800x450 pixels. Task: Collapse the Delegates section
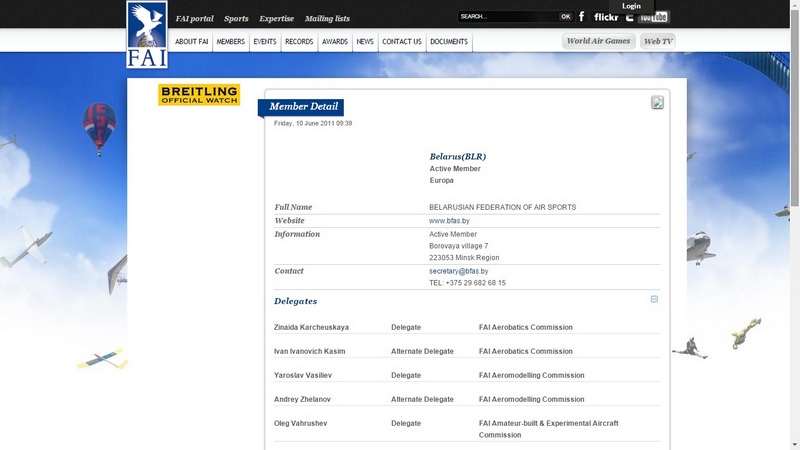point(655,299)
